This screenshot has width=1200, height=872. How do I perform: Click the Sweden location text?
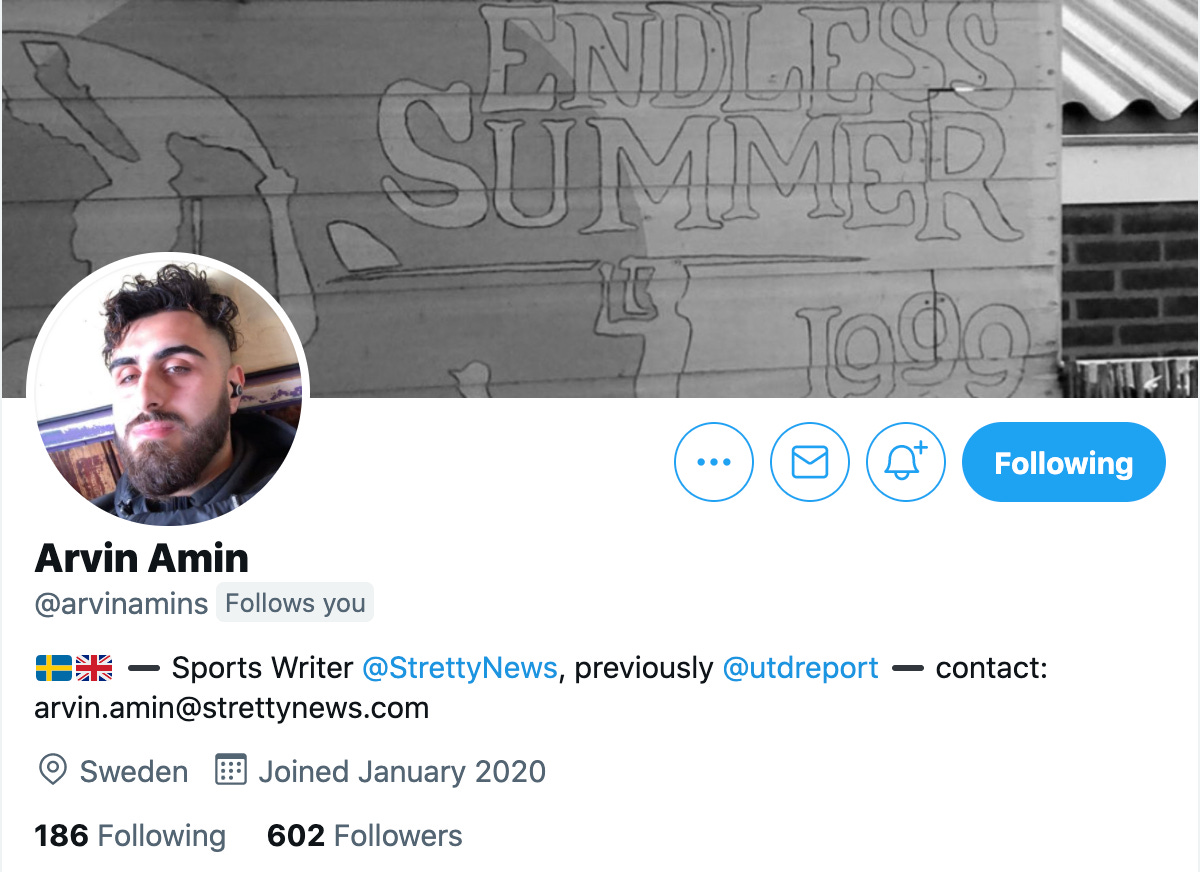pyautogui.click(x=134, y=772)
